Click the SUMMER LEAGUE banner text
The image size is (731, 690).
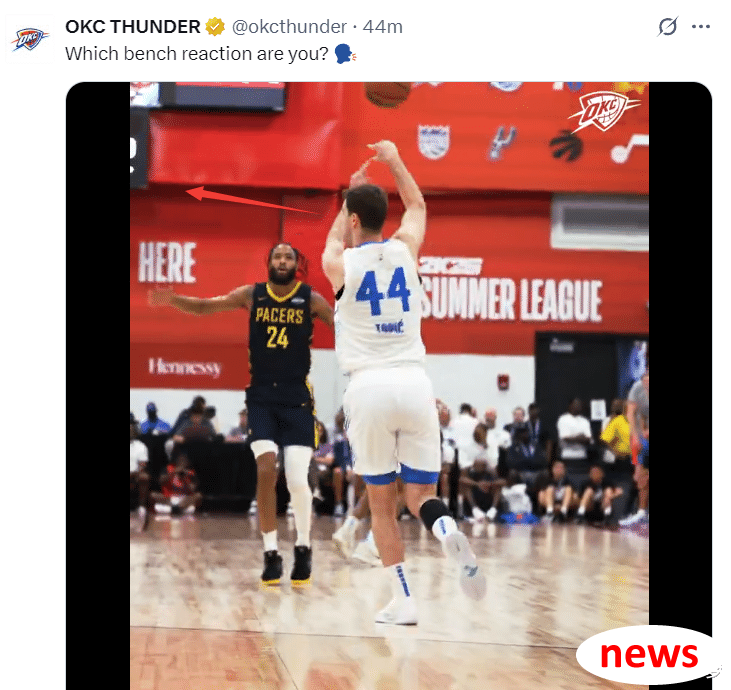point(511,301)
